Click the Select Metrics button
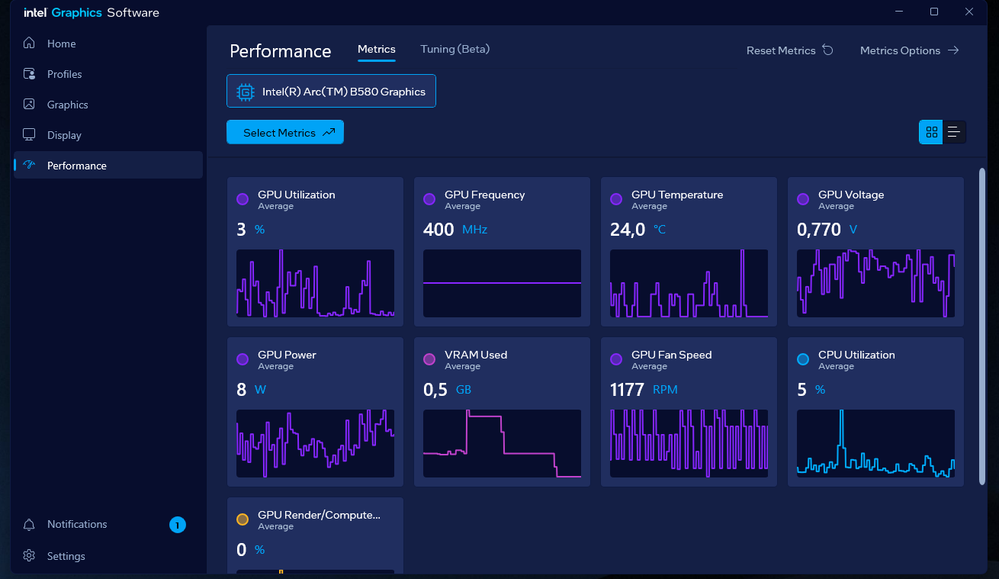The width and height of the screenshot is (999, 579). click(285, 132)
